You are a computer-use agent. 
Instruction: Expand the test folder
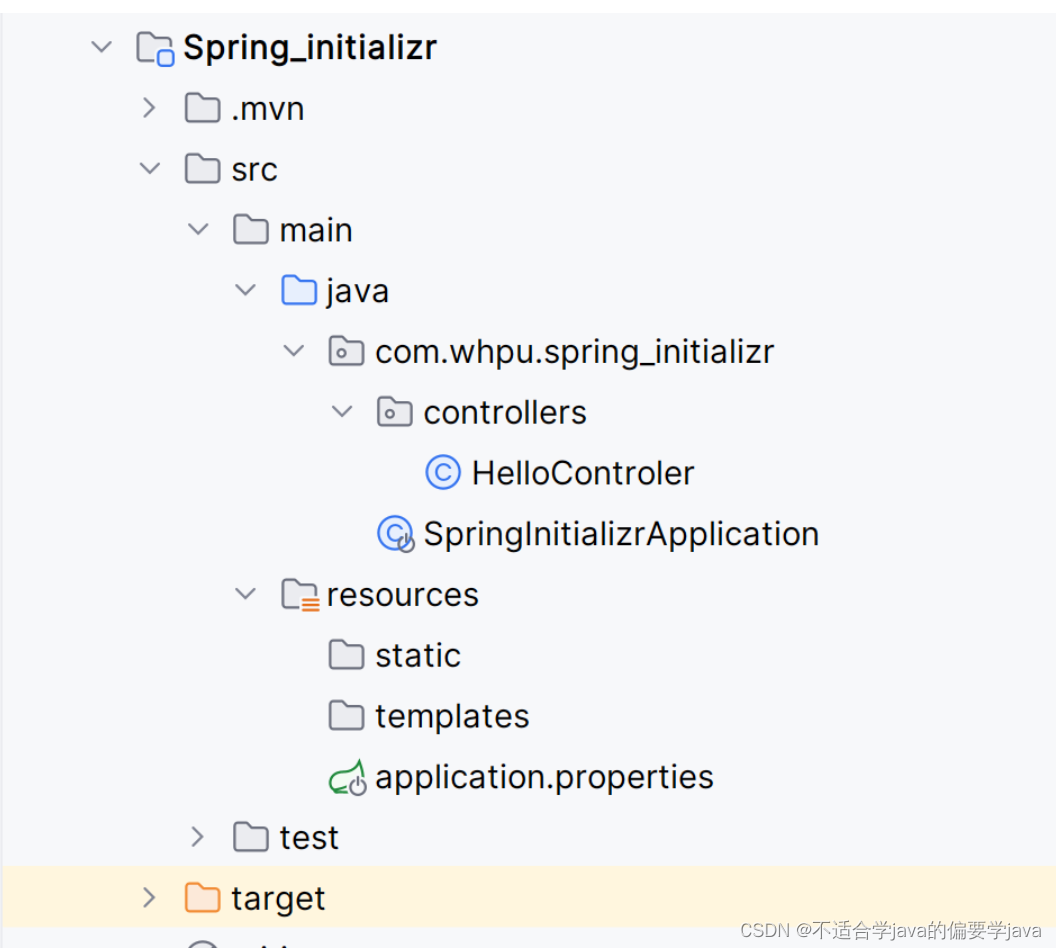[x=197, y=837]
